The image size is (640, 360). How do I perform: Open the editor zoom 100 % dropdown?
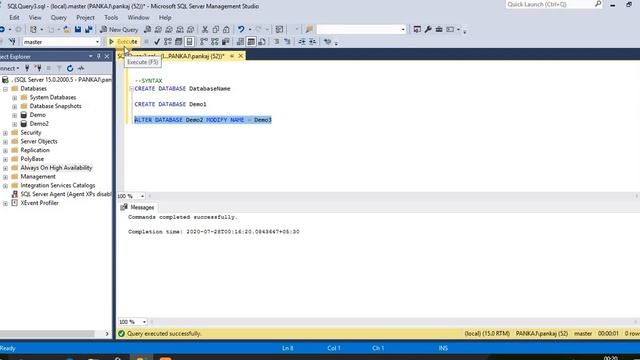click(x=142, y=196)
